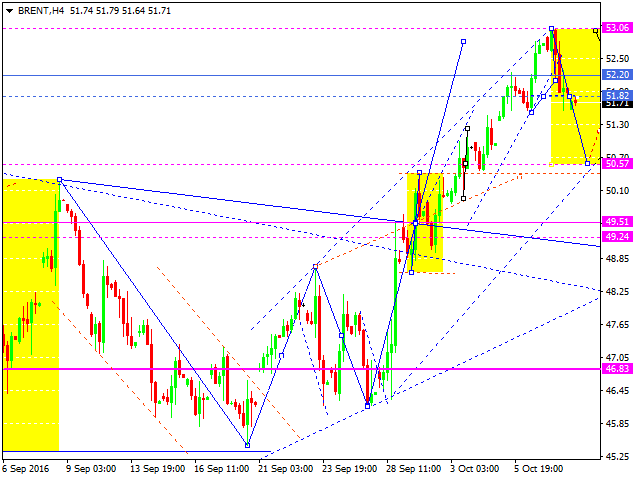
Task: Click the 52.50 price scale value
Action: (618, 59)
